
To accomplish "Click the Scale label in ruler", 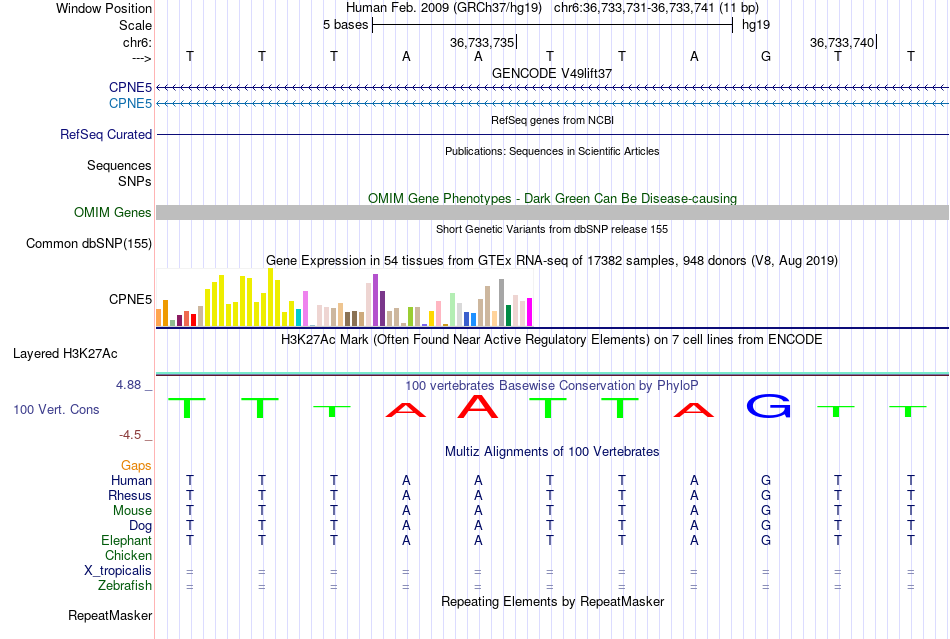I will 135,25.
